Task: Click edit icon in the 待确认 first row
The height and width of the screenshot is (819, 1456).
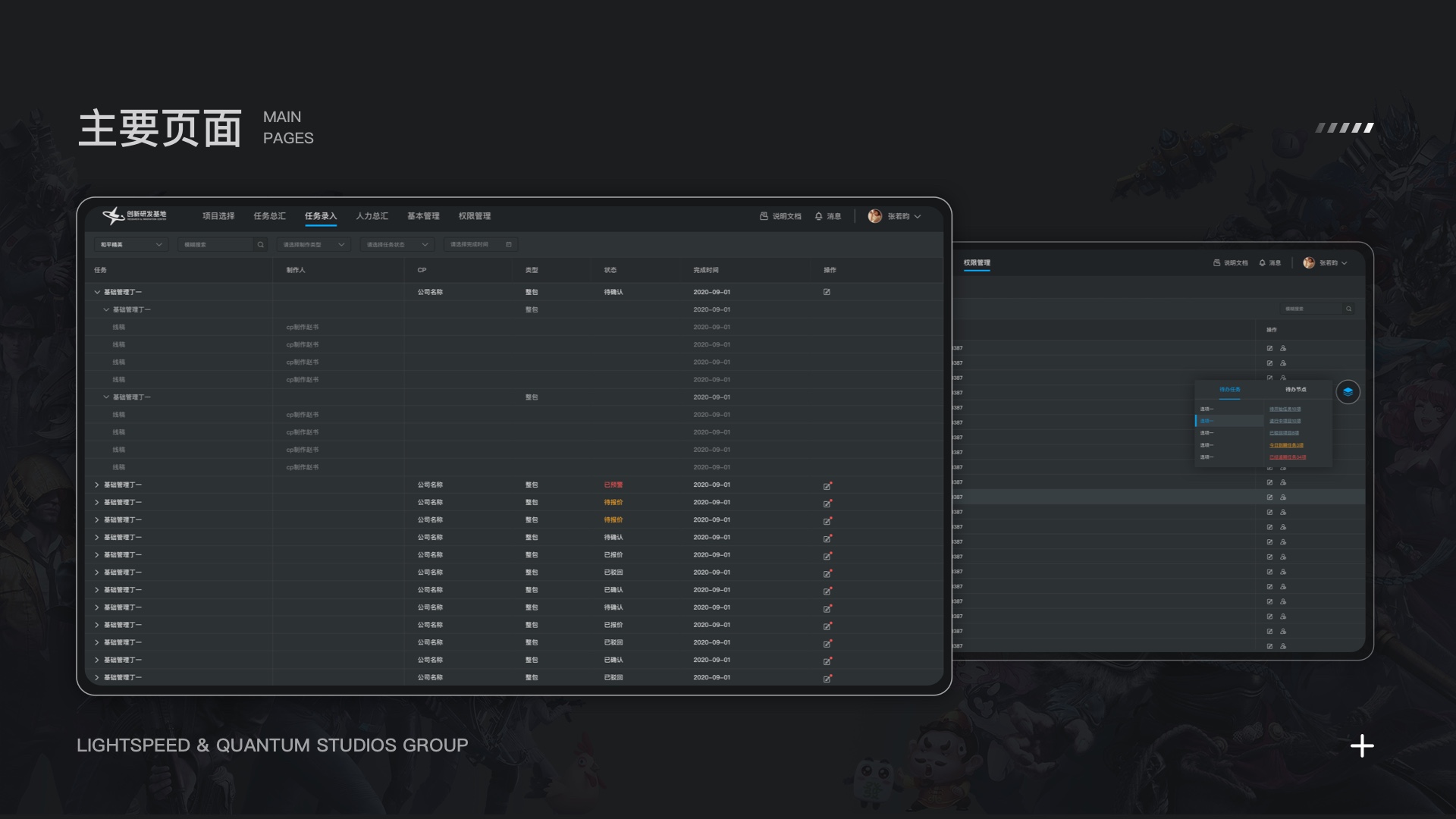Action: pyautogui.click(x=827, y=292)
